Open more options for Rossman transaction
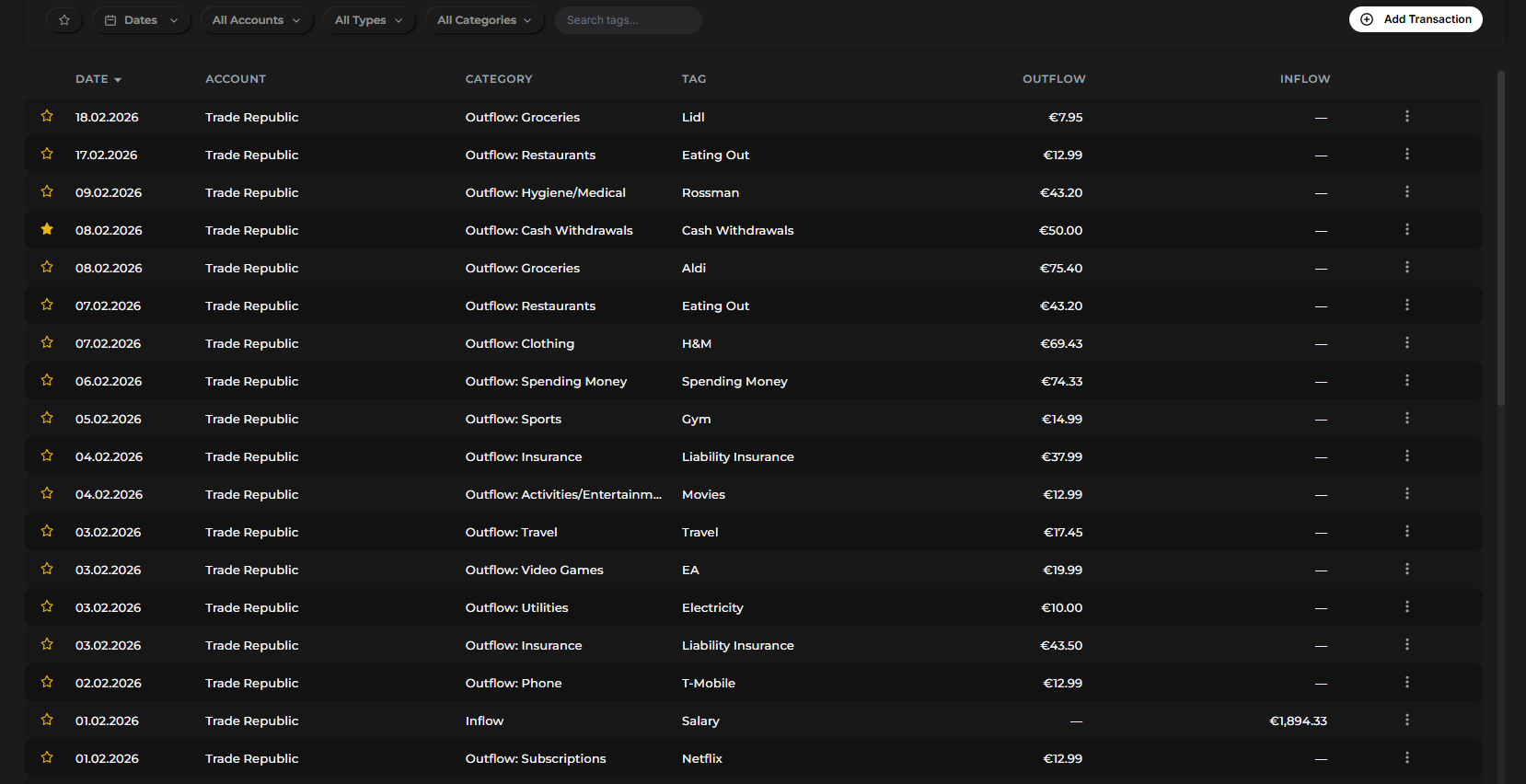Viewport: 1526px width, 784px height. click(x=1406, y=192)
